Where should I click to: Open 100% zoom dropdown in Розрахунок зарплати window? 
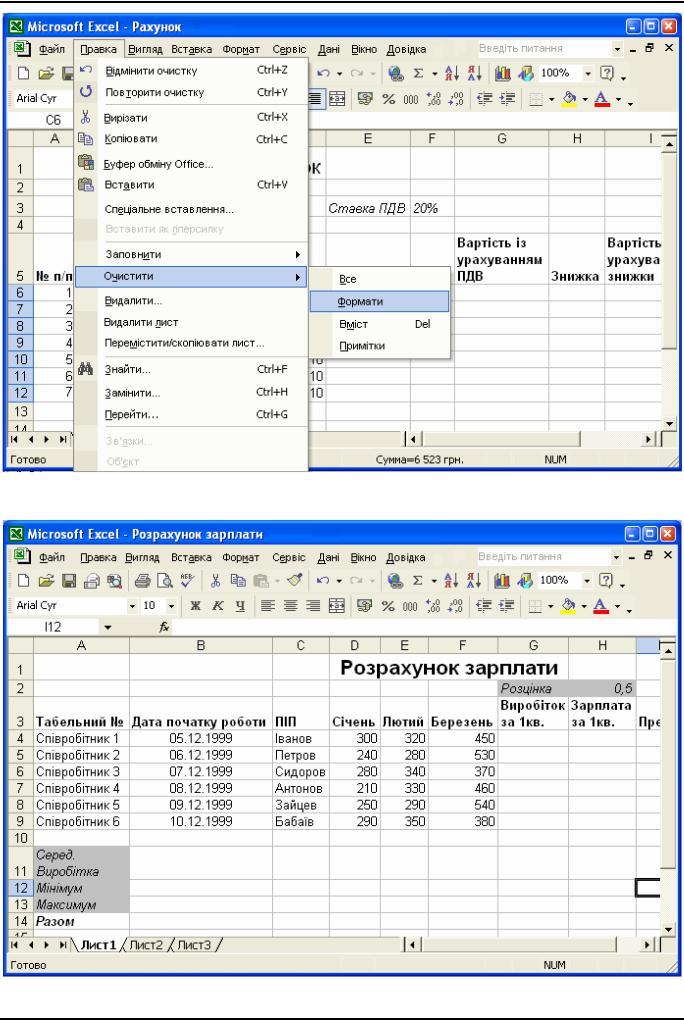coord(587,580)
